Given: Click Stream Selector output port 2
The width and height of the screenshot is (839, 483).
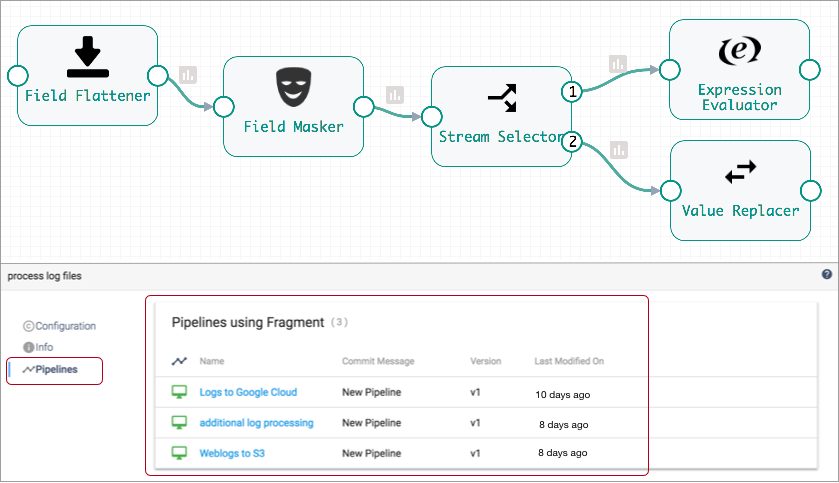Looking at the screenshot, I should 572,141.
